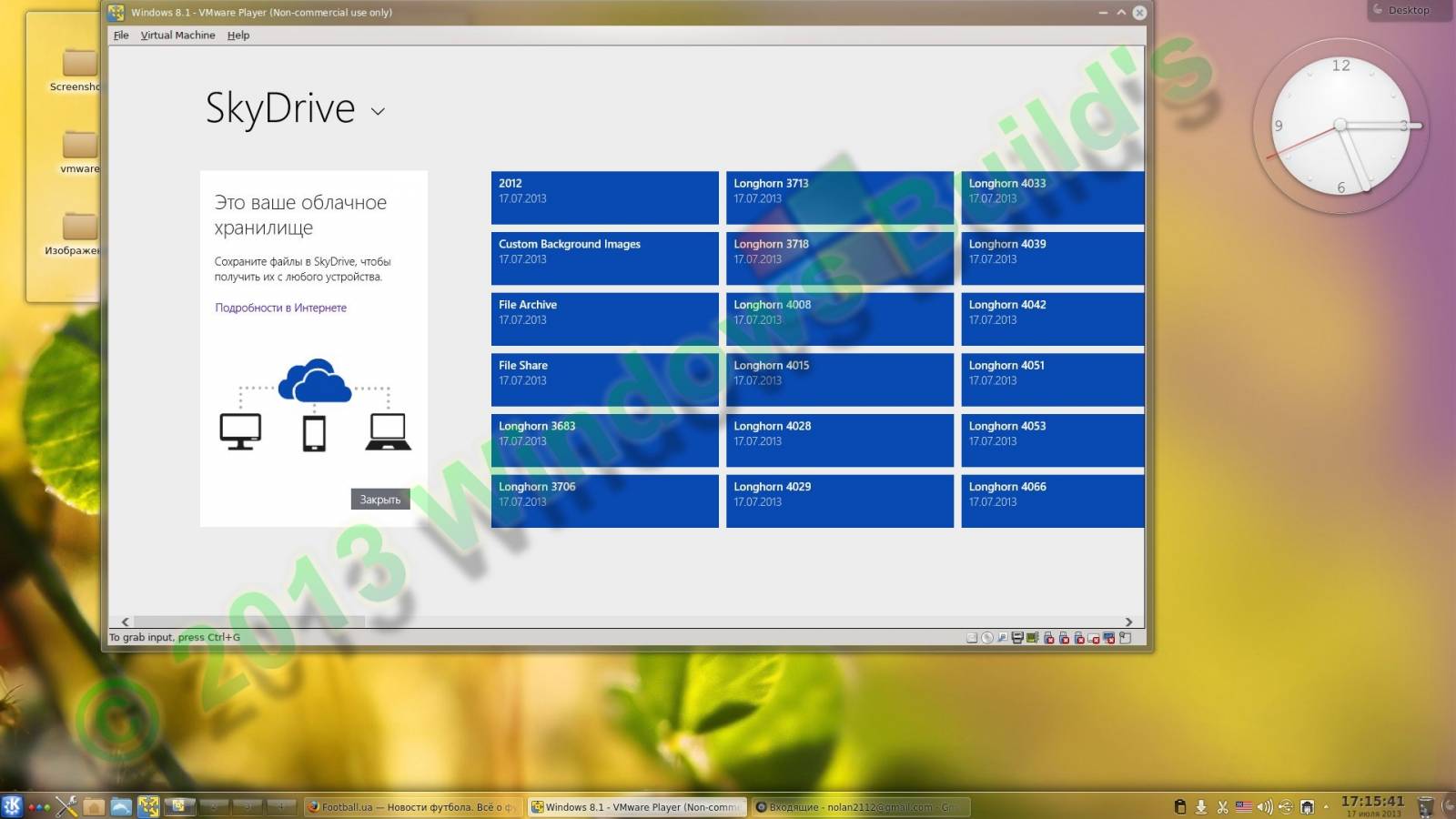This screenshot has width=1456, height=819.
Task: Switch to virtual desktop 2 in pager
Action: pos(214,806)
